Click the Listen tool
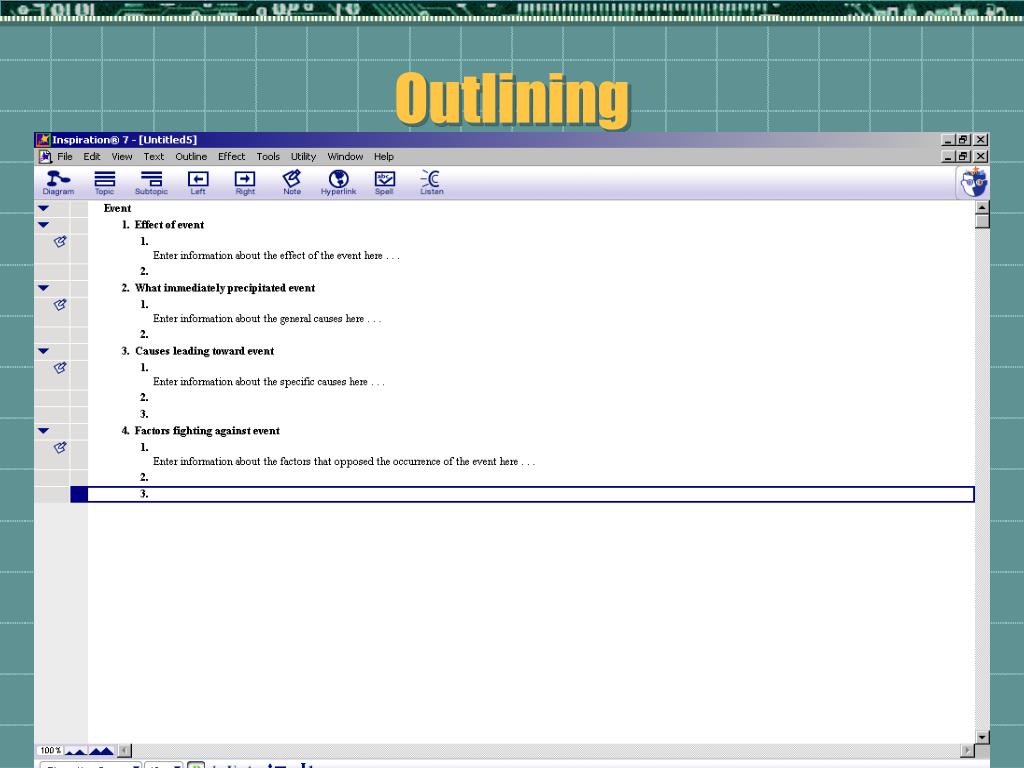This screenshot has width=1024, height=768. 432,182
